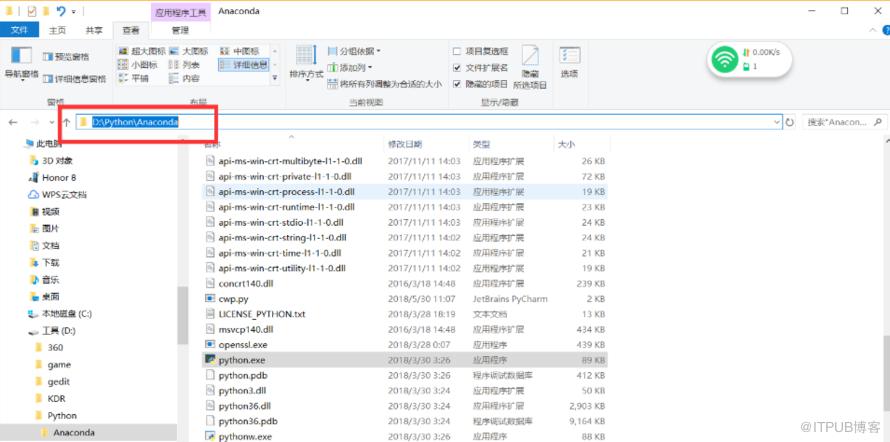Open recent locations dropdown arrow

[x=51, y=122]
